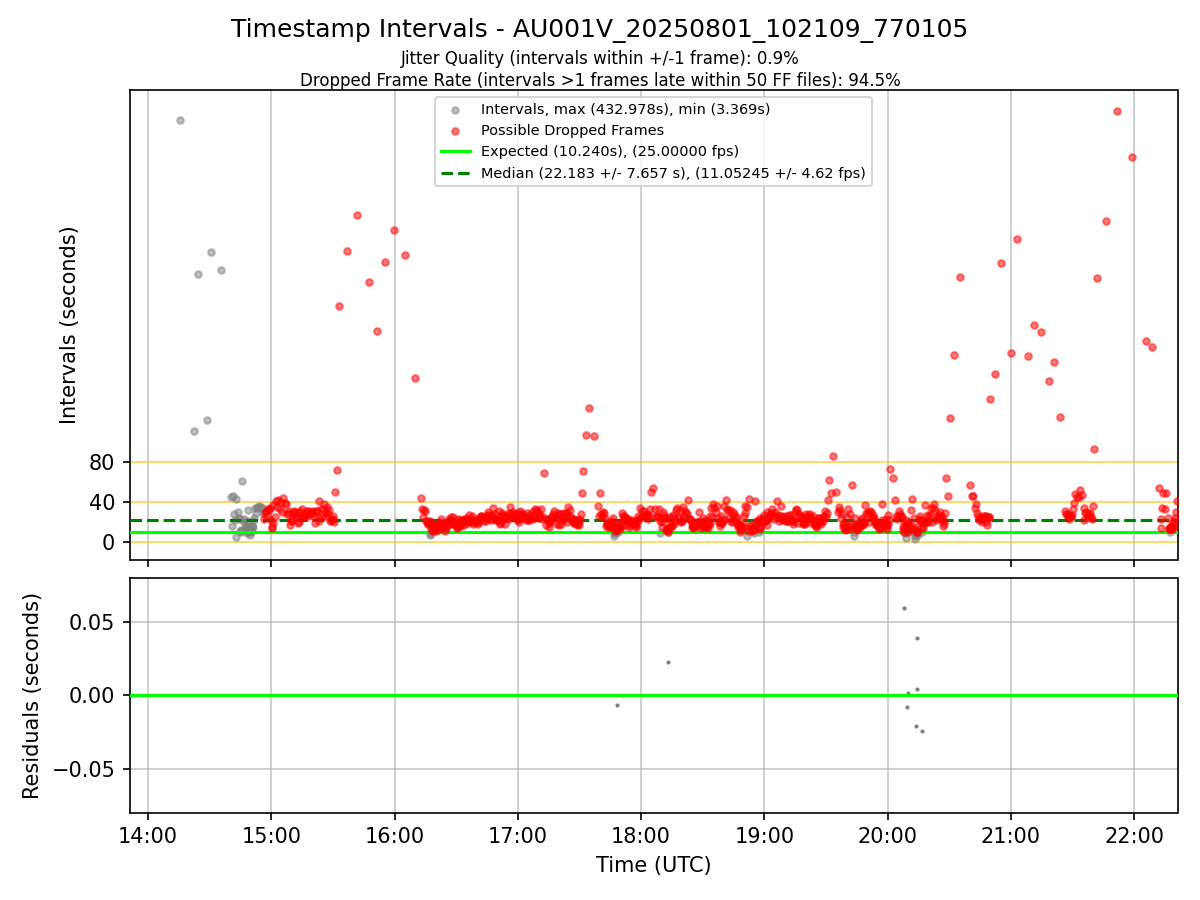Click the solid green line sample in the legend

click(455, 152)
